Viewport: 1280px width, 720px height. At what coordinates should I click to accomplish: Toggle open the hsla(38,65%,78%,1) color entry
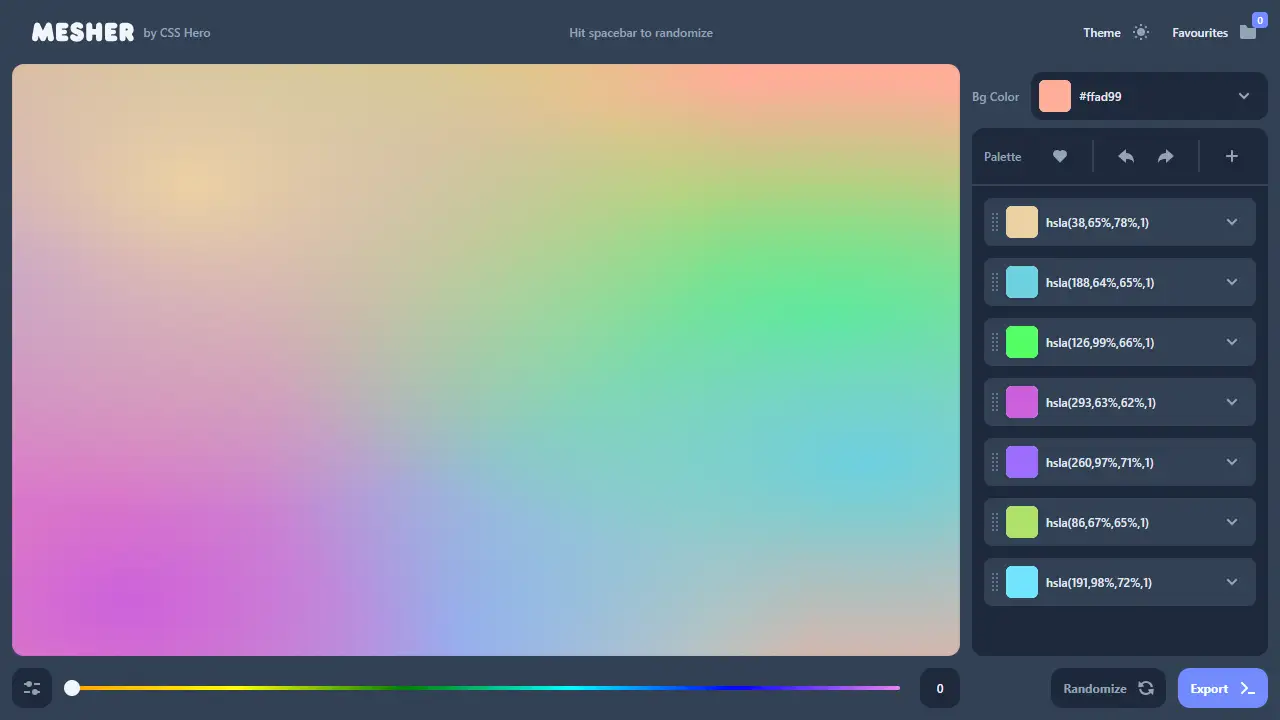coord(1232,222)
